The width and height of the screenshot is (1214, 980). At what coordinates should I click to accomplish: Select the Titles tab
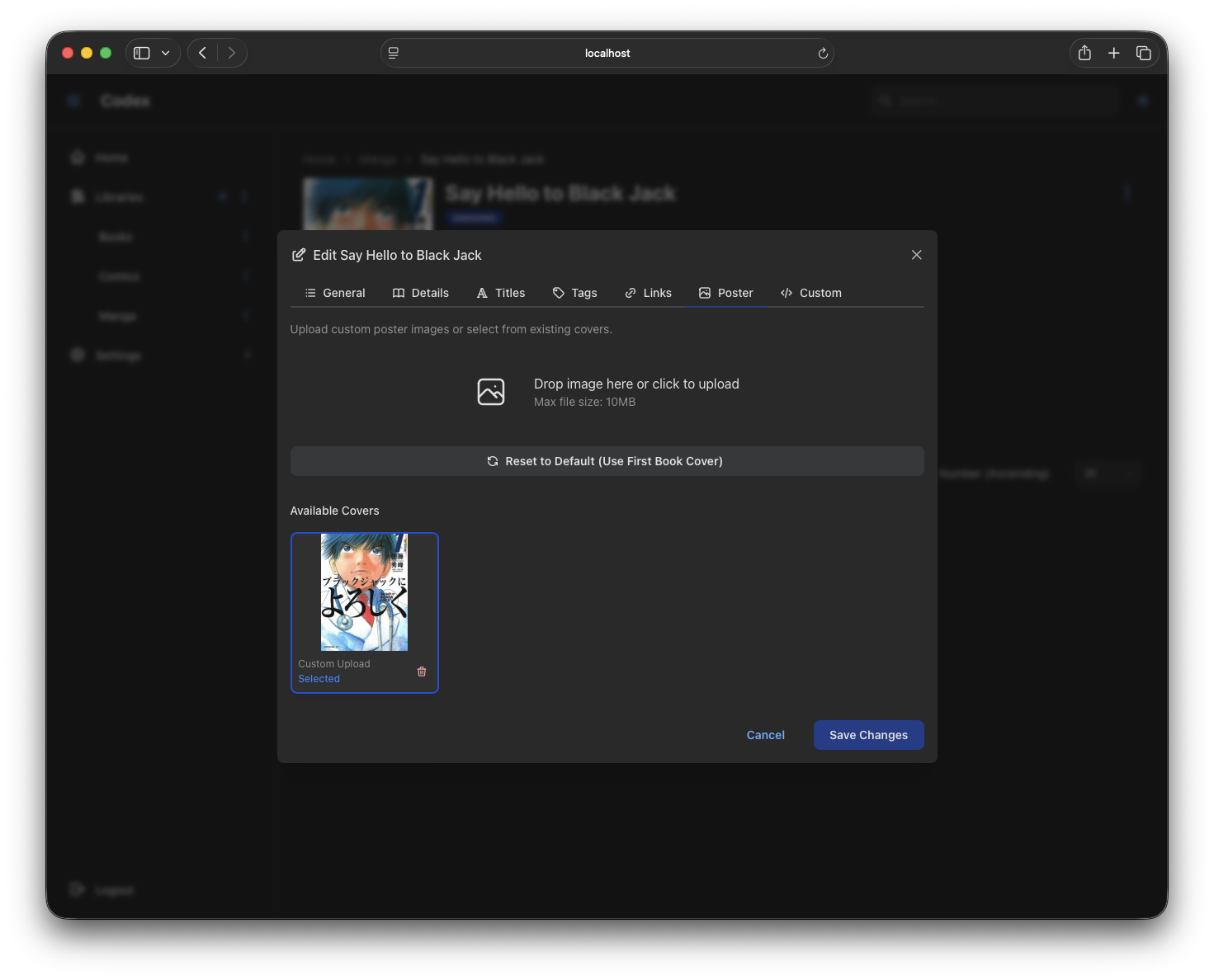pyautogui.click(x=501, y=293)
